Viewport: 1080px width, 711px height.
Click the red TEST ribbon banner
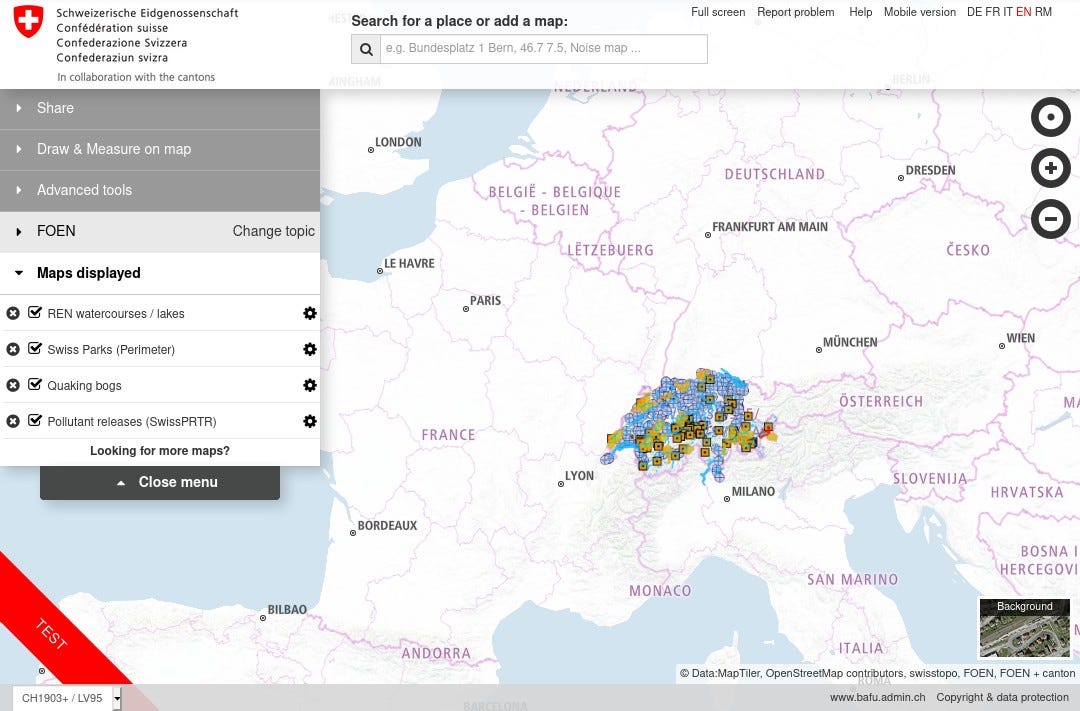click(x=52, y=634)
